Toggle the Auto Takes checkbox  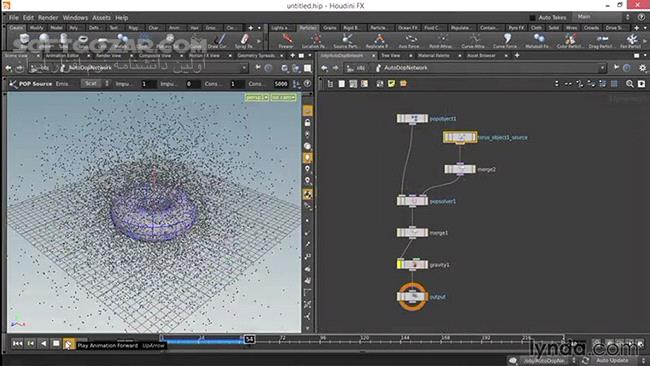click(532, 17)
